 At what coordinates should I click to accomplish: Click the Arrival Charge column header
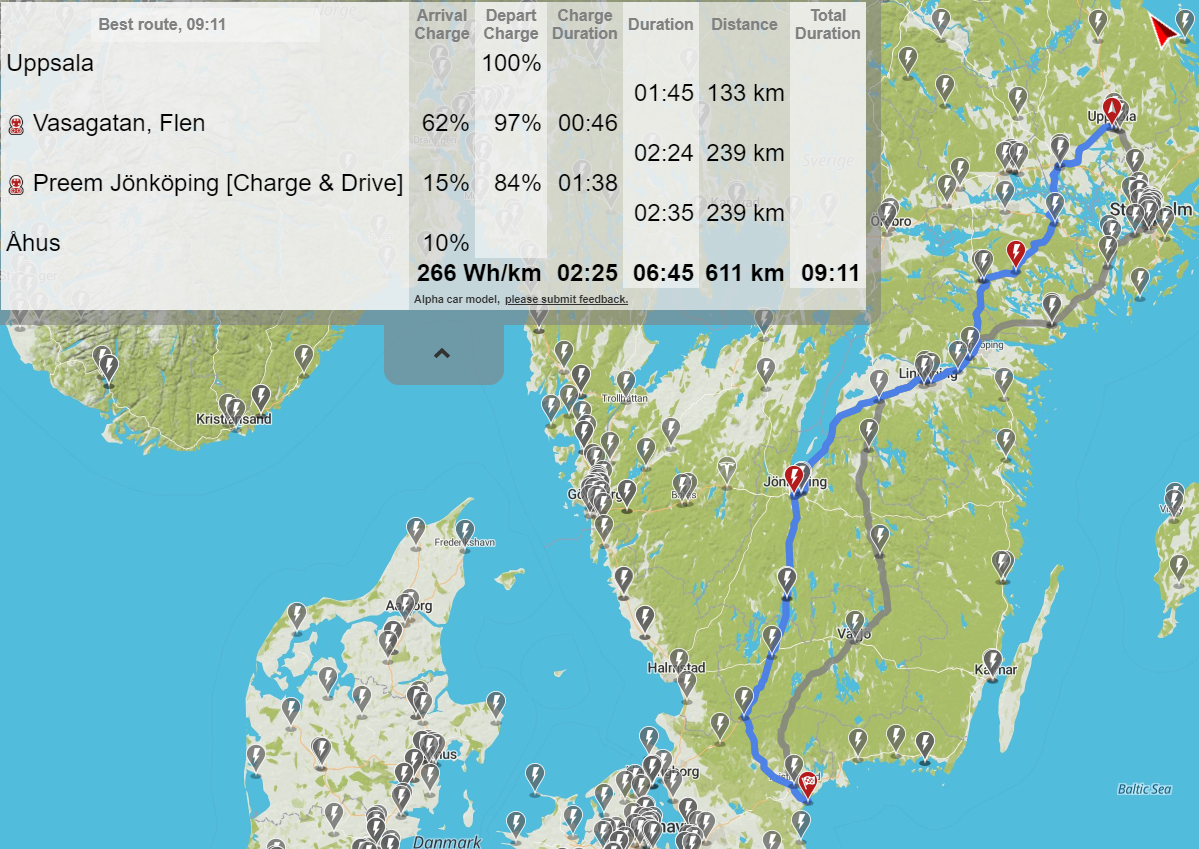tap(442, 24)
